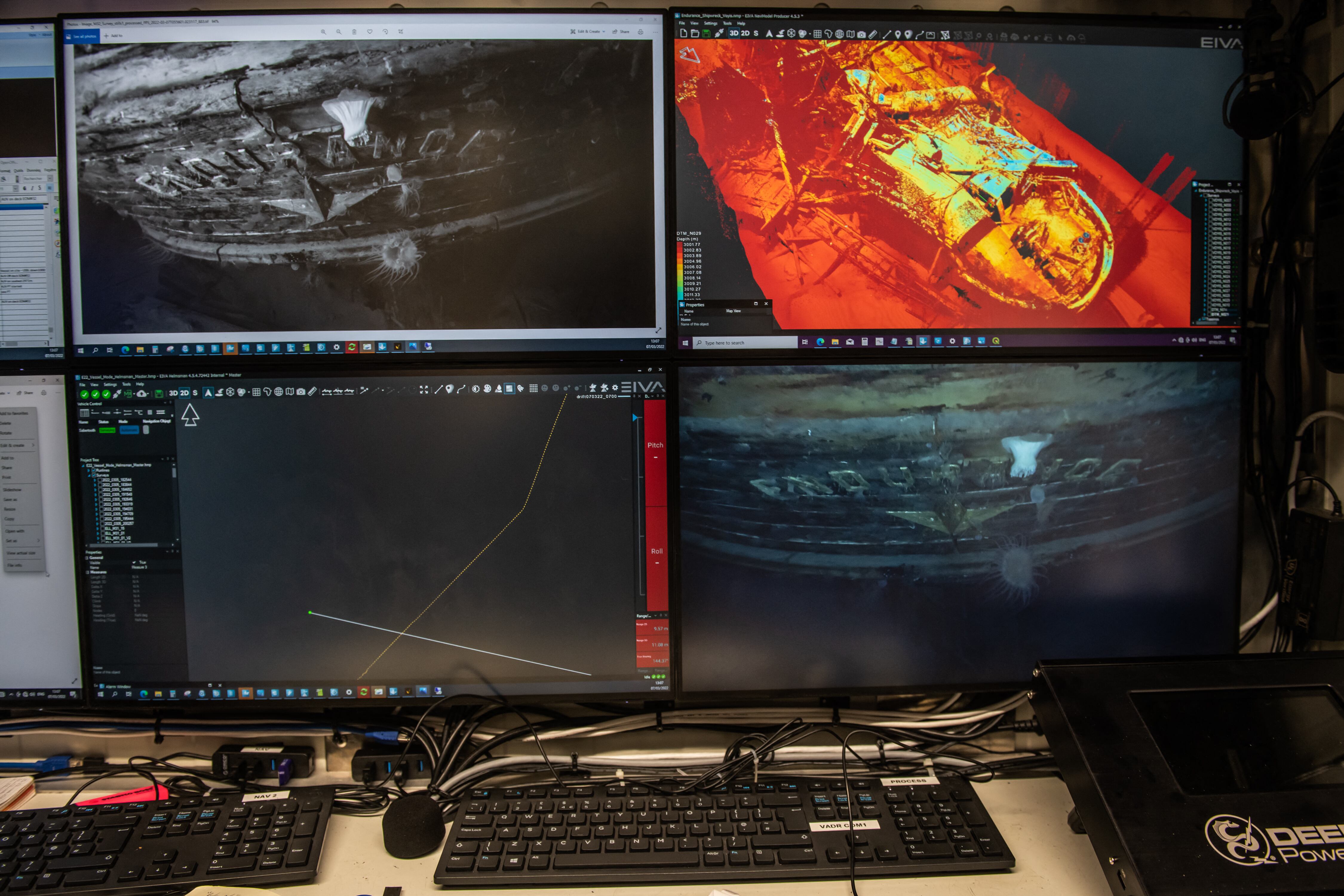Open the Tools menu in NaviModel Producer
Image resolution: width=1344 pixels, height=896 pixels.
pos(727,23)
